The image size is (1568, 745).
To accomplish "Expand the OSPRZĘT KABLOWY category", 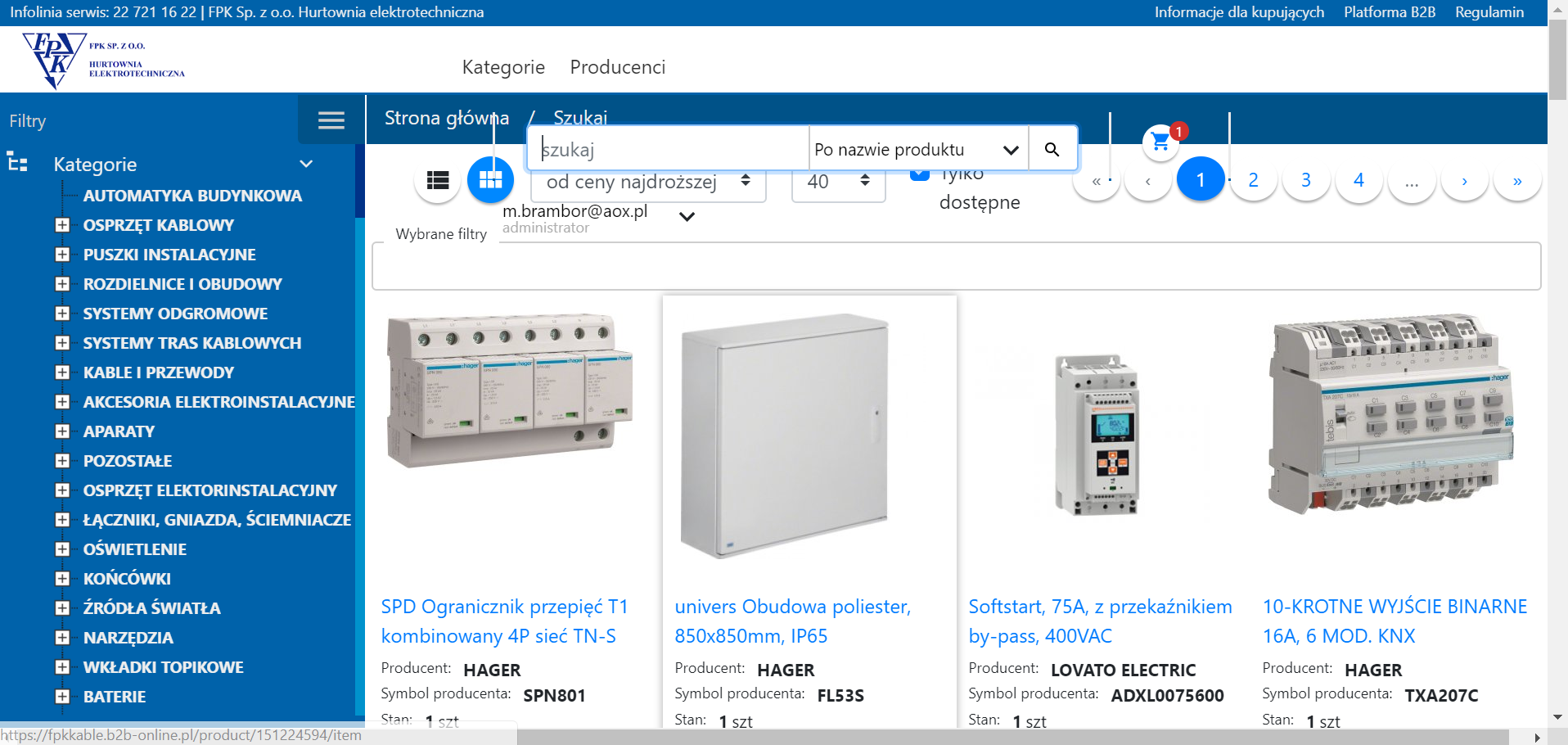I will (x=62, y=225).
